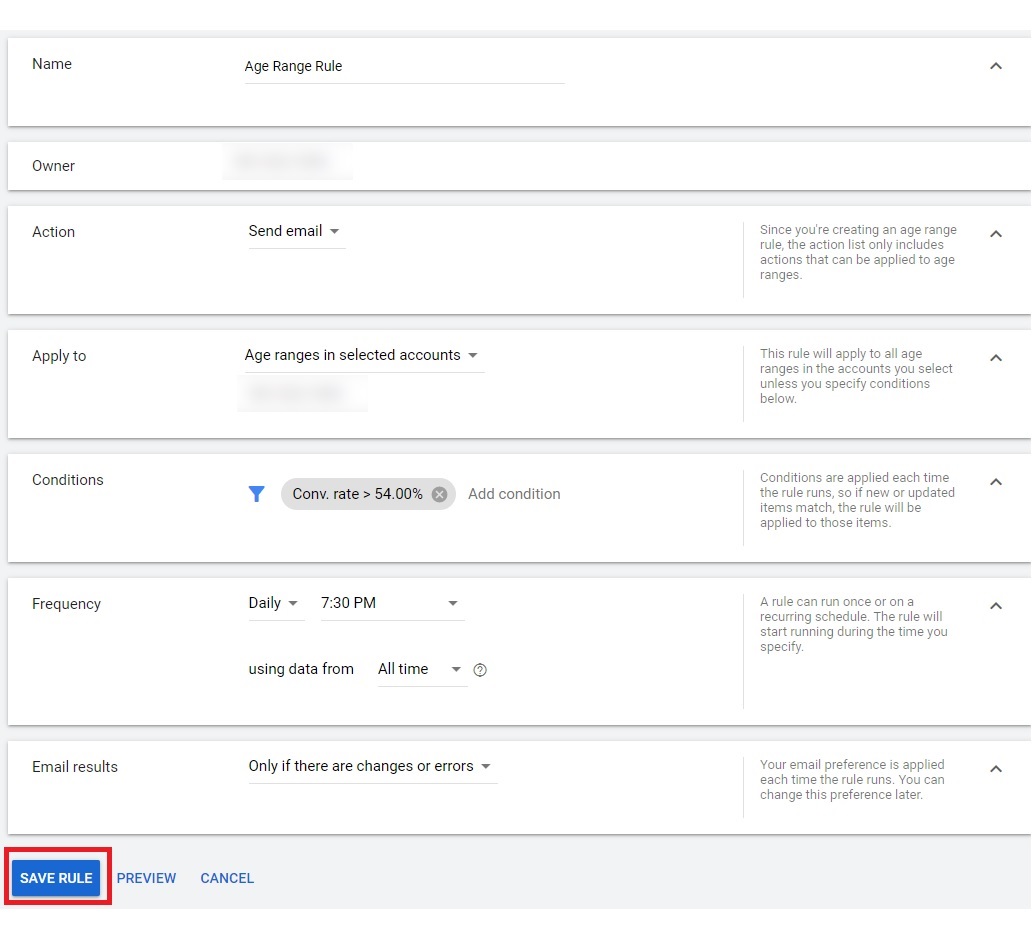Collapse the Apply to section
The image size is (1034, 940).
[996, 358]
